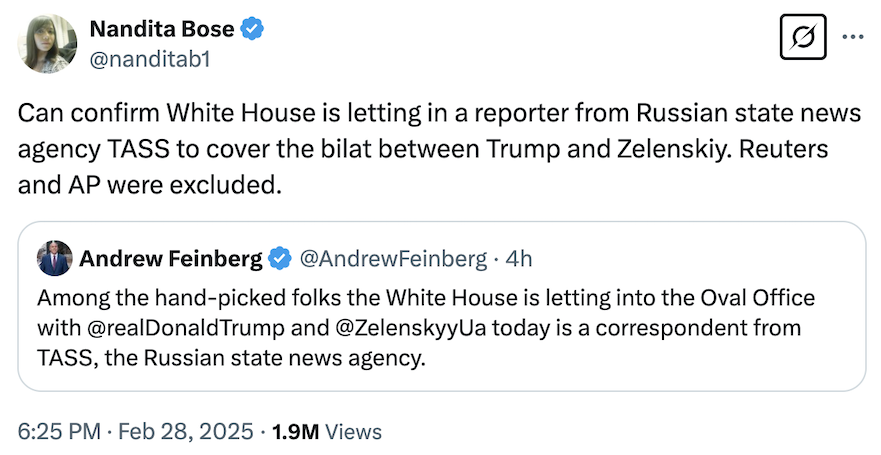Click the Andrew Feinberg display name
The height and width of the screenshot is (455, 881).
pos(170,260)
